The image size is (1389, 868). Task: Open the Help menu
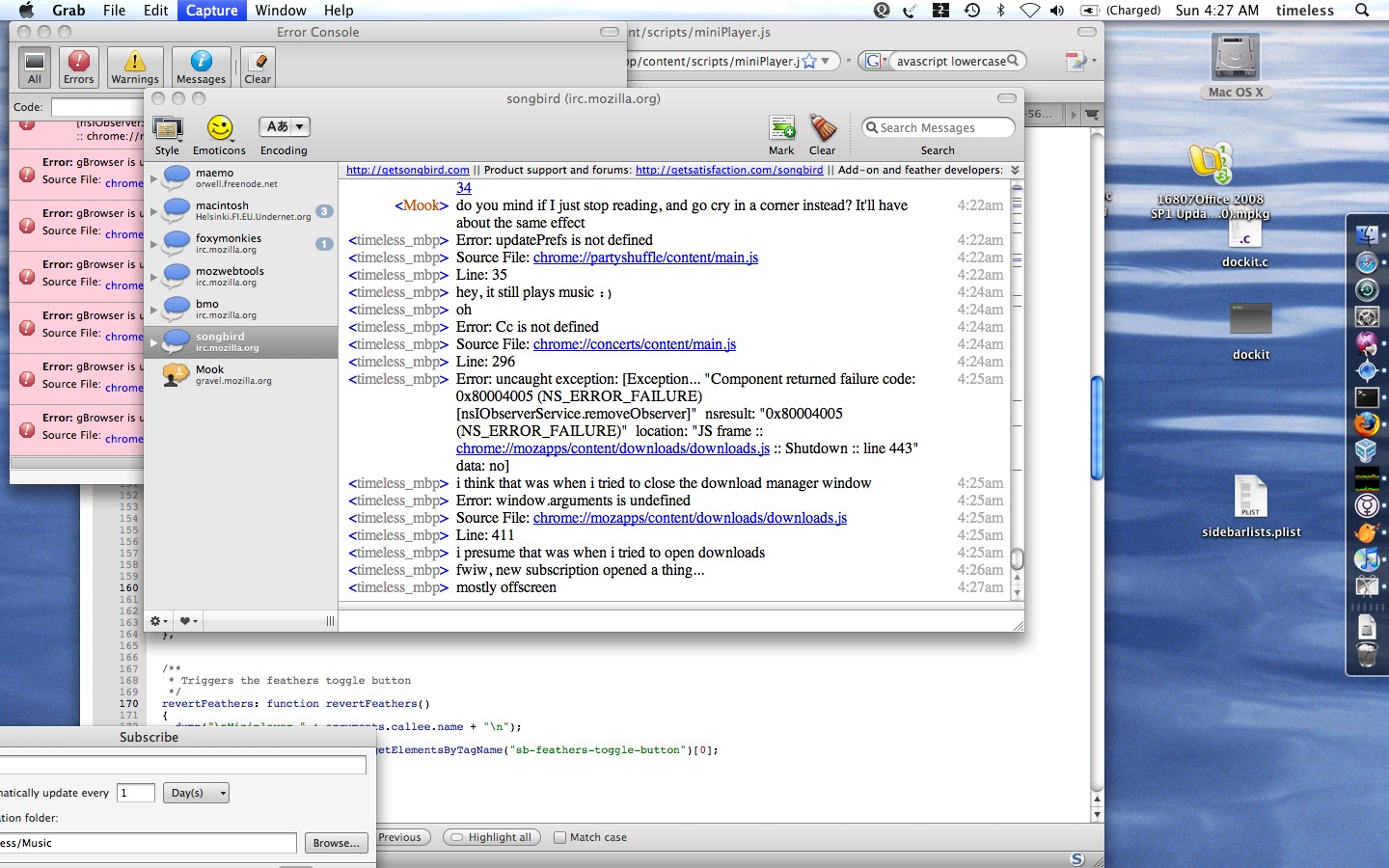coord(338,11)
